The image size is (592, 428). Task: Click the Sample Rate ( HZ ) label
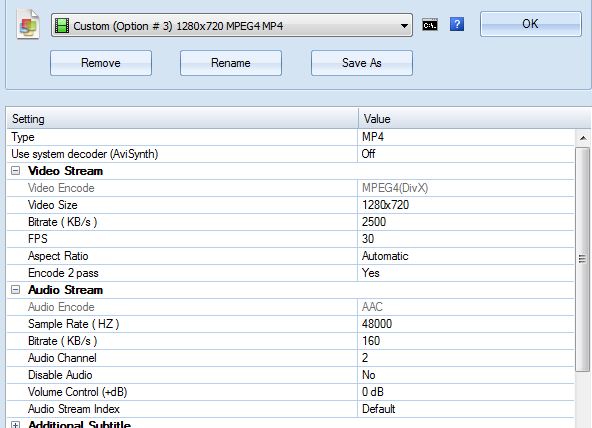coord(74,324)
